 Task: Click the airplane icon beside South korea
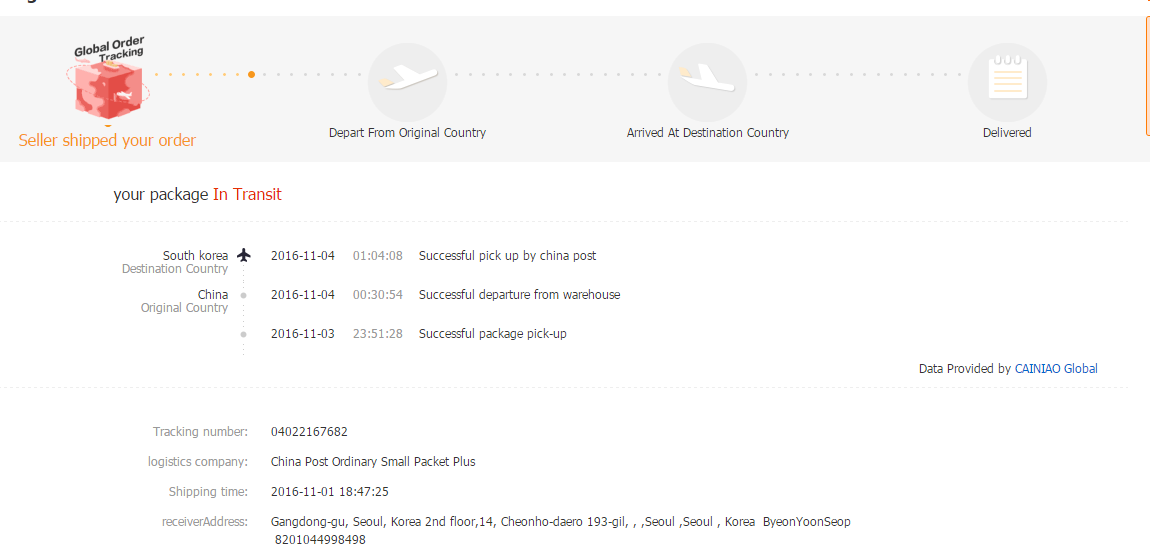pyautogui.click(x=244, y=255)
